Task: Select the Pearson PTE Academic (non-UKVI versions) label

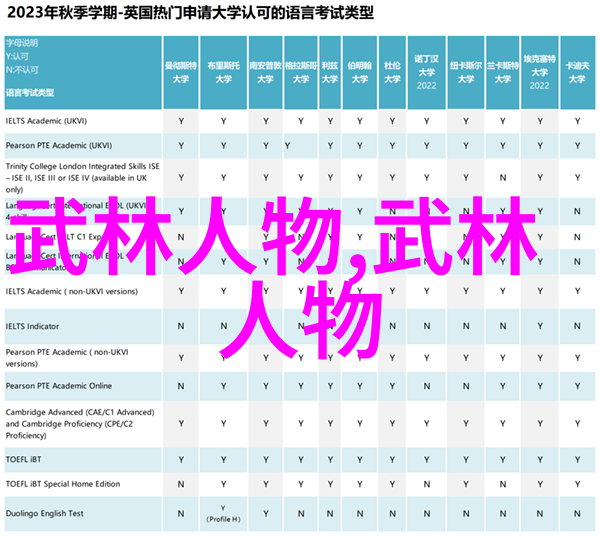Action: click(x=67, y=358)
